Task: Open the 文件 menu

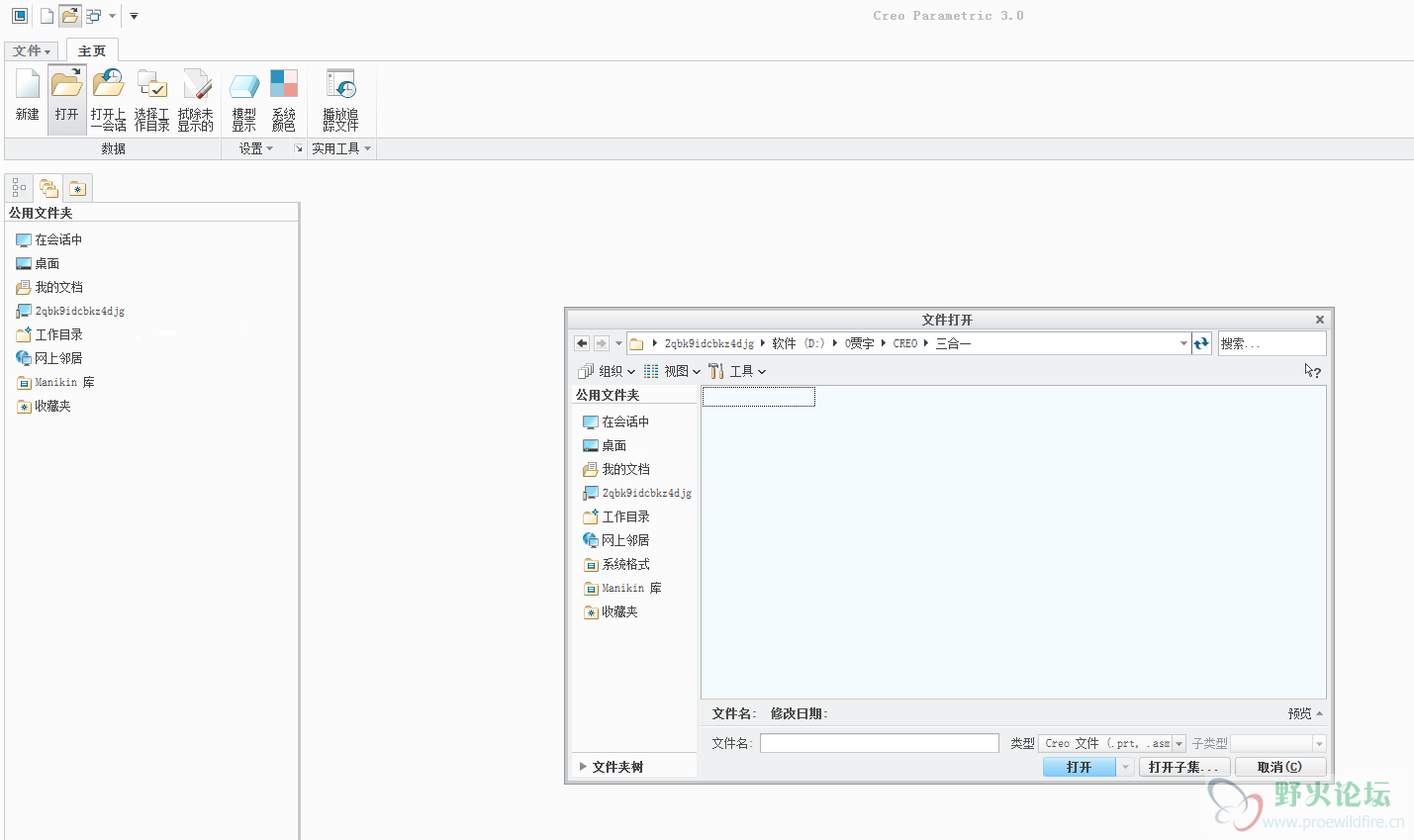Action: click(32, 50)
